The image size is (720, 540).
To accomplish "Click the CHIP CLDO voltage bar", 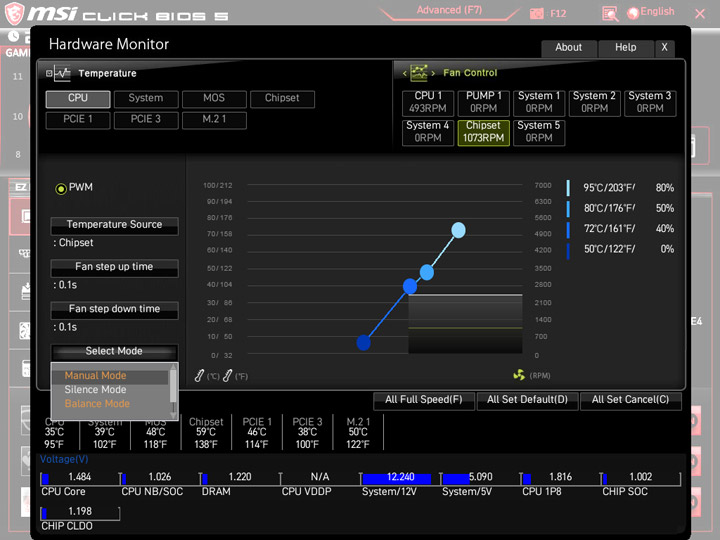I will (80, 512).
